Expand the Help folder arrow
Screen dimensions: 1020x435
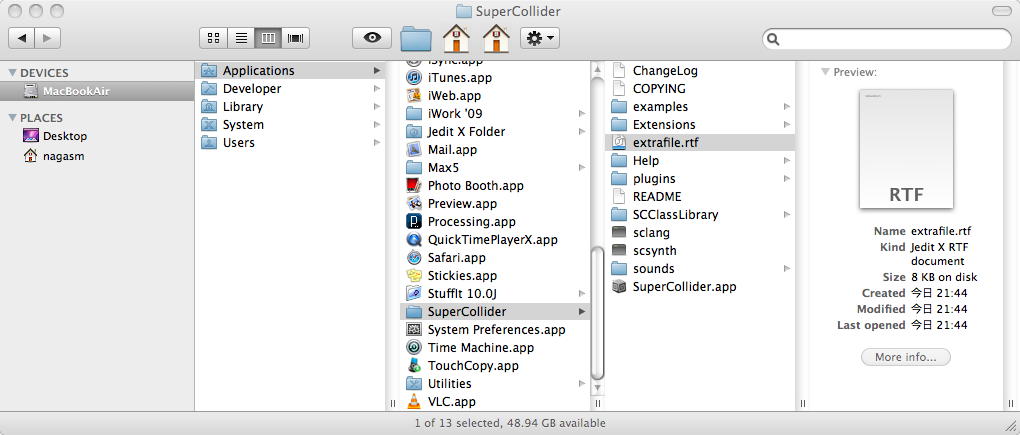[786, 161]
